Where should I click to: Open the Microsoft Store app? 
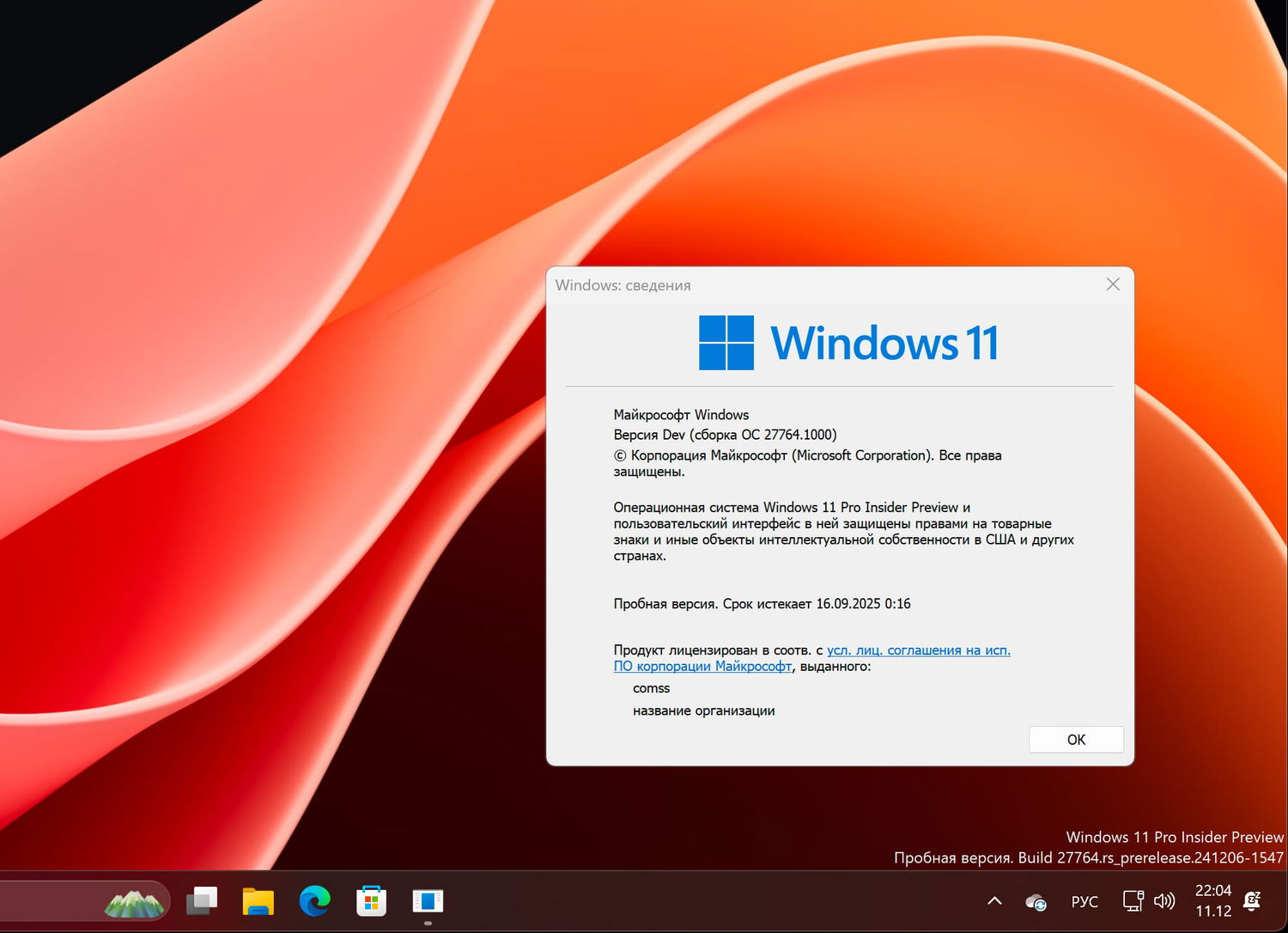click(371, 901)
